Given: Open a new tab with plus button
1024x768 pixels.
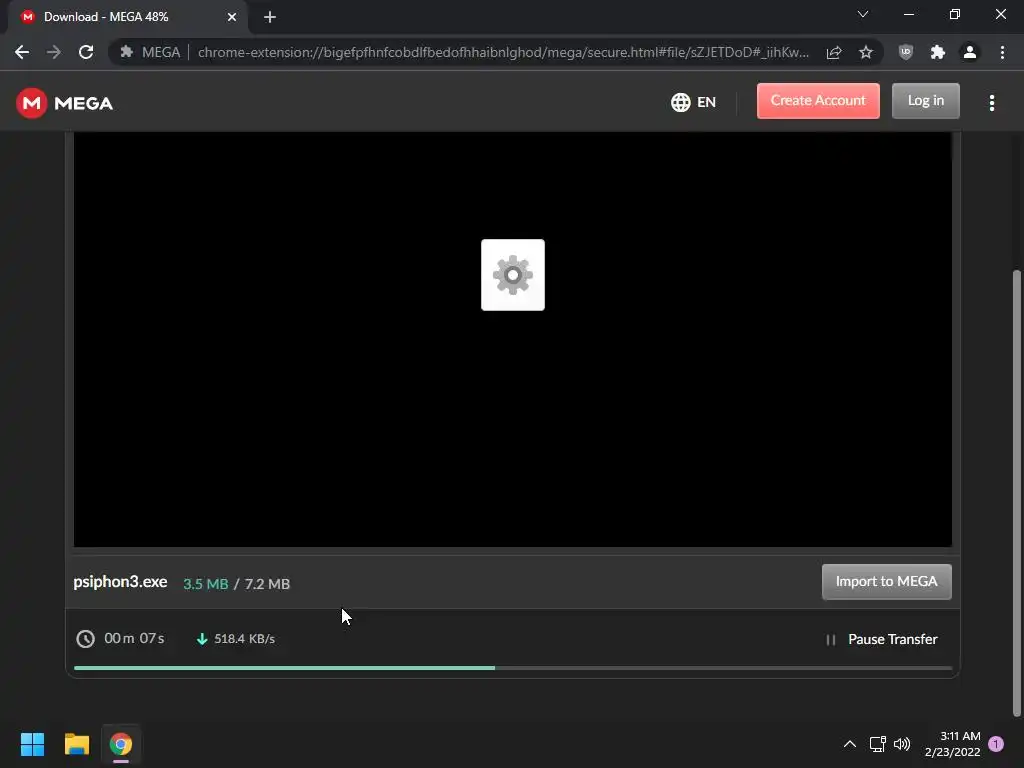Looking at the screenshot, I should (x=270, y=17).
